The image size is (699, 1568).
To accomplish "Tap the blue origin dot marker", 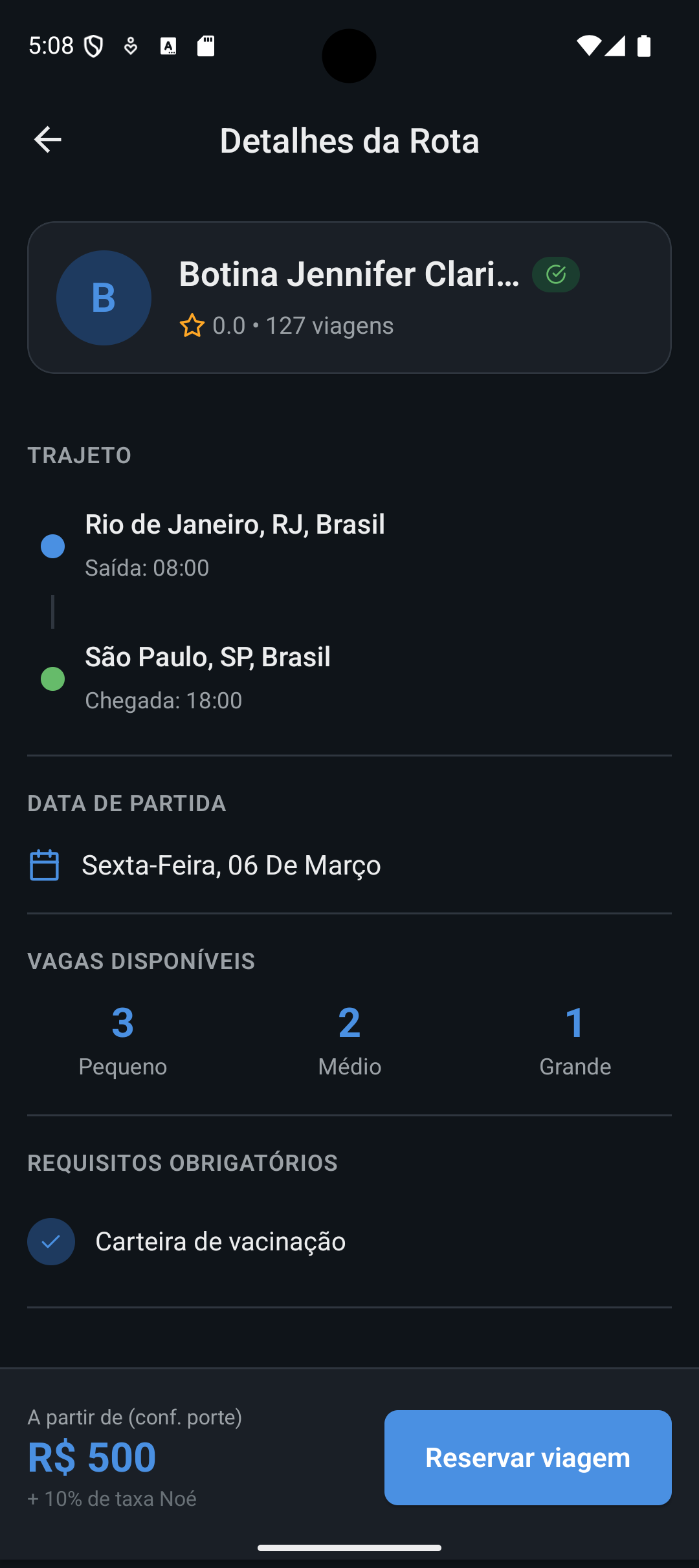I will pyautogui.click(x=52, y=546).
